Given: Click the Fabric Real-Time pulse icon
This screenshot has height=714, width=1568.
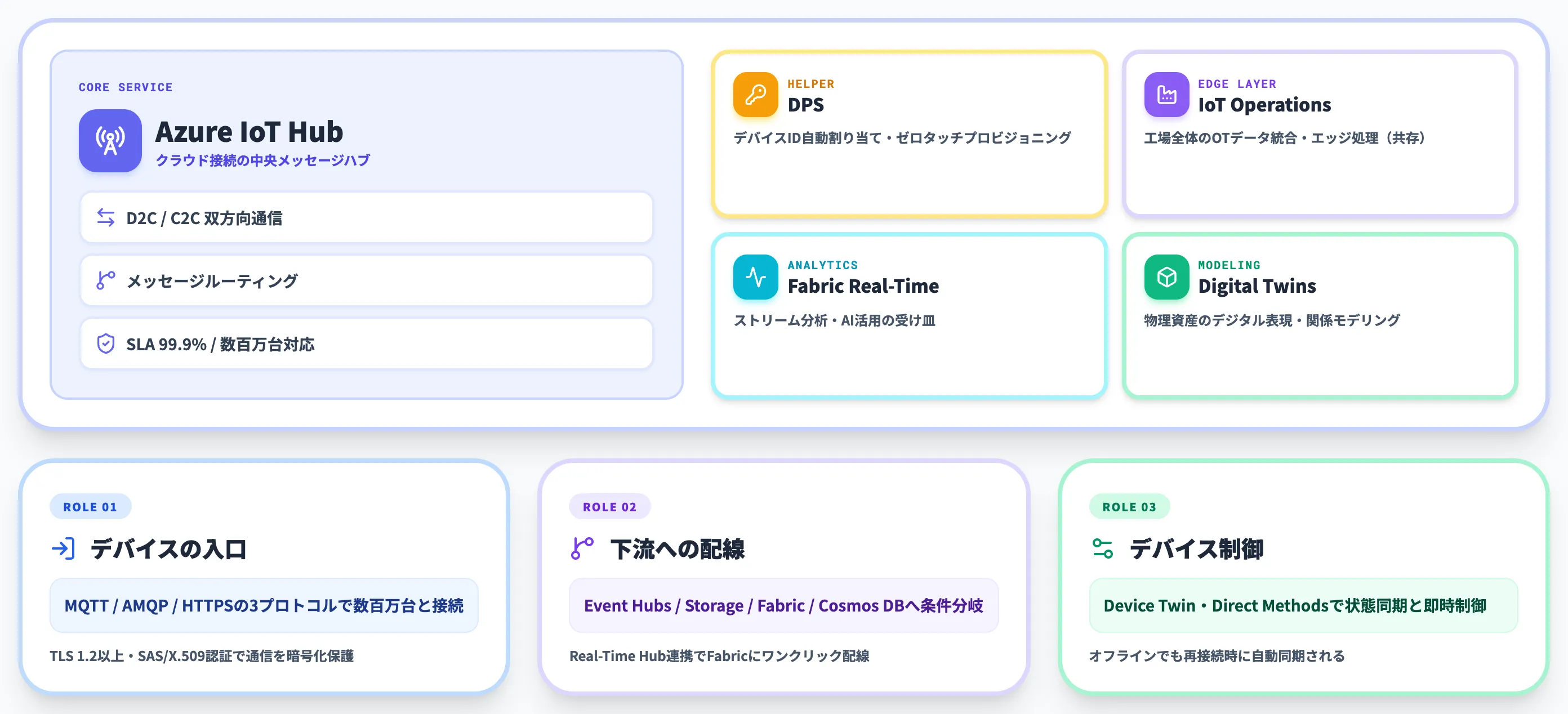Looking at the screenshot, I should pos(755,277).
